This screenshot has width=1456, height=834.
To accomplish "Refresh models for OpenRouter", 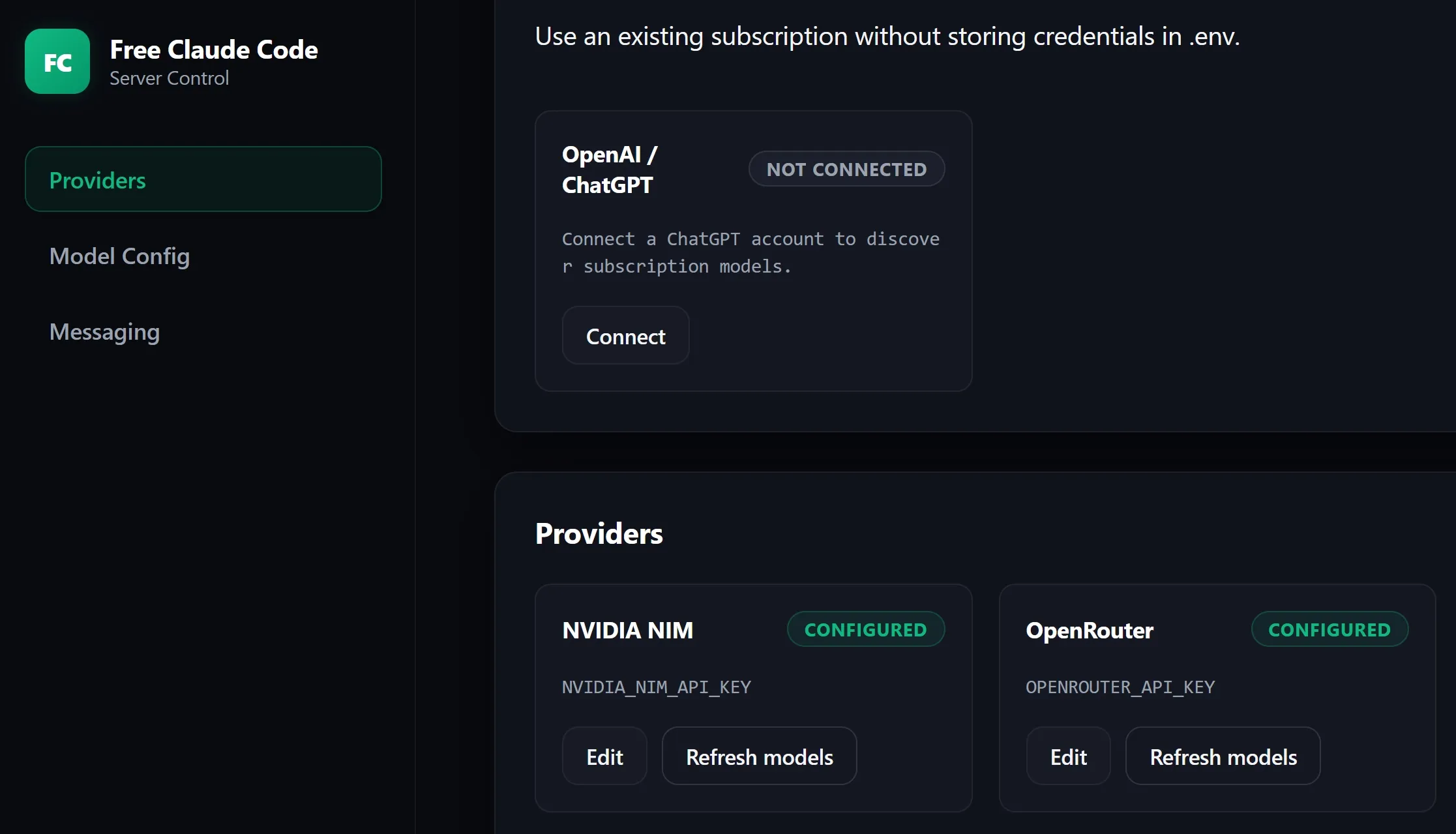I will click(1223, 756).
